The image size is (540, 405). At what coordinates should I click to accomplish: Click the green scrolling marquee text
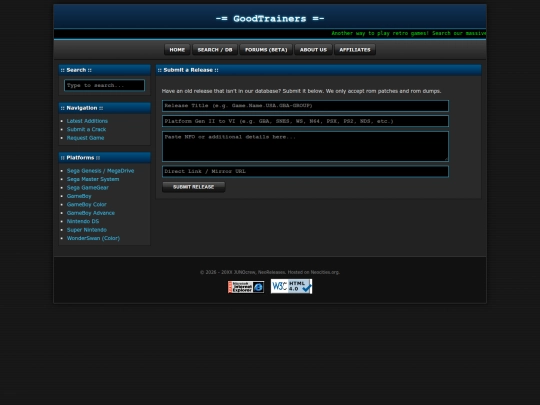point(408,33)
